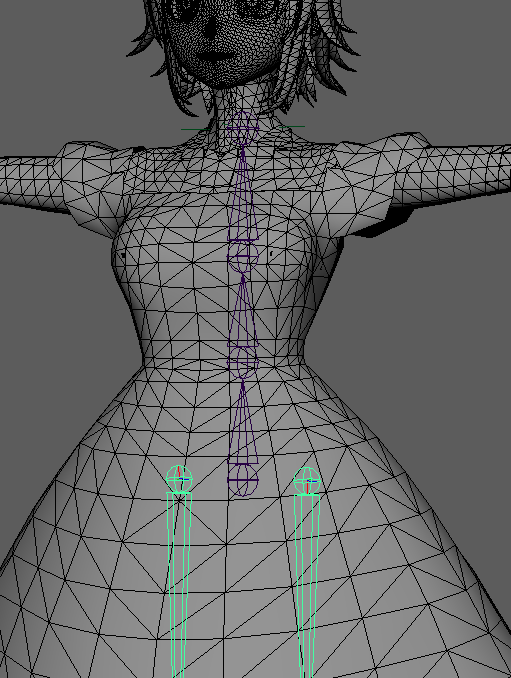Select the purple root pelvis joint
This screenshot has height=678, width=511.
click(243, 480)
